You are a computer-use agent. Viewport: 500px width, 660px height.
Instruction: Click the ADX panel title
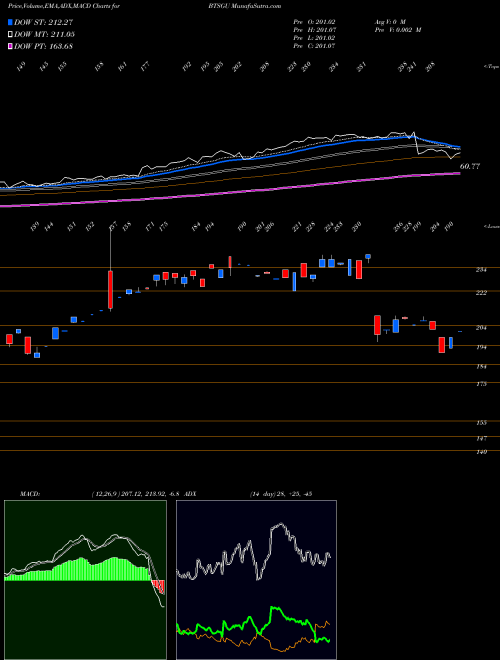coord(190,494)
